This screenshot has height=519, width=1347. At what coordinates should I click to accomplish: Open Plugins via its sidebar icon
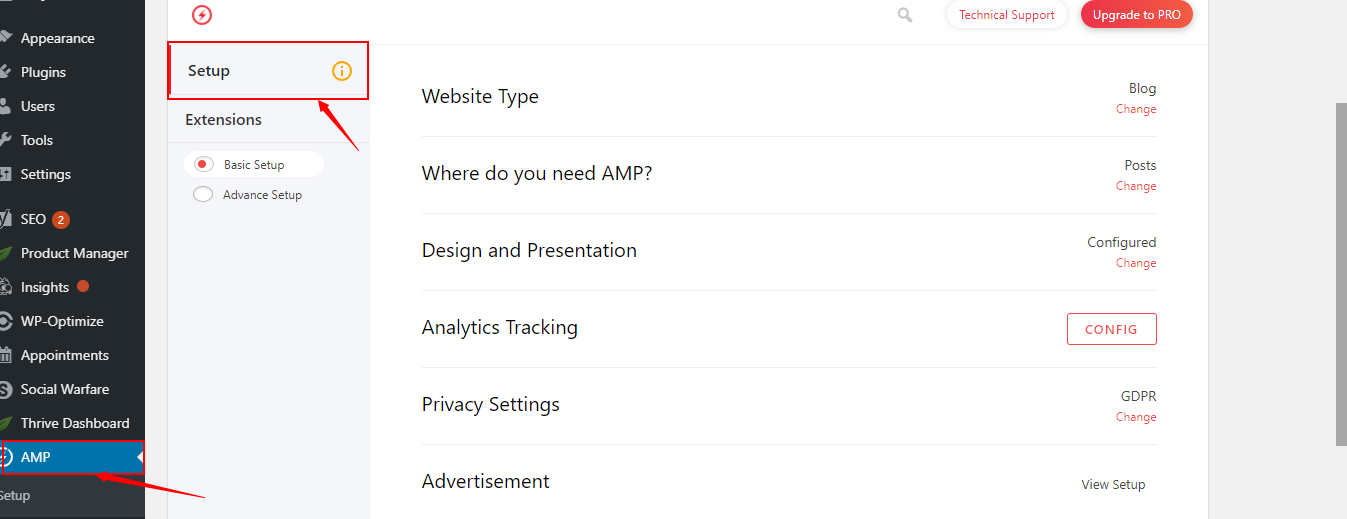tap(6, 72)
